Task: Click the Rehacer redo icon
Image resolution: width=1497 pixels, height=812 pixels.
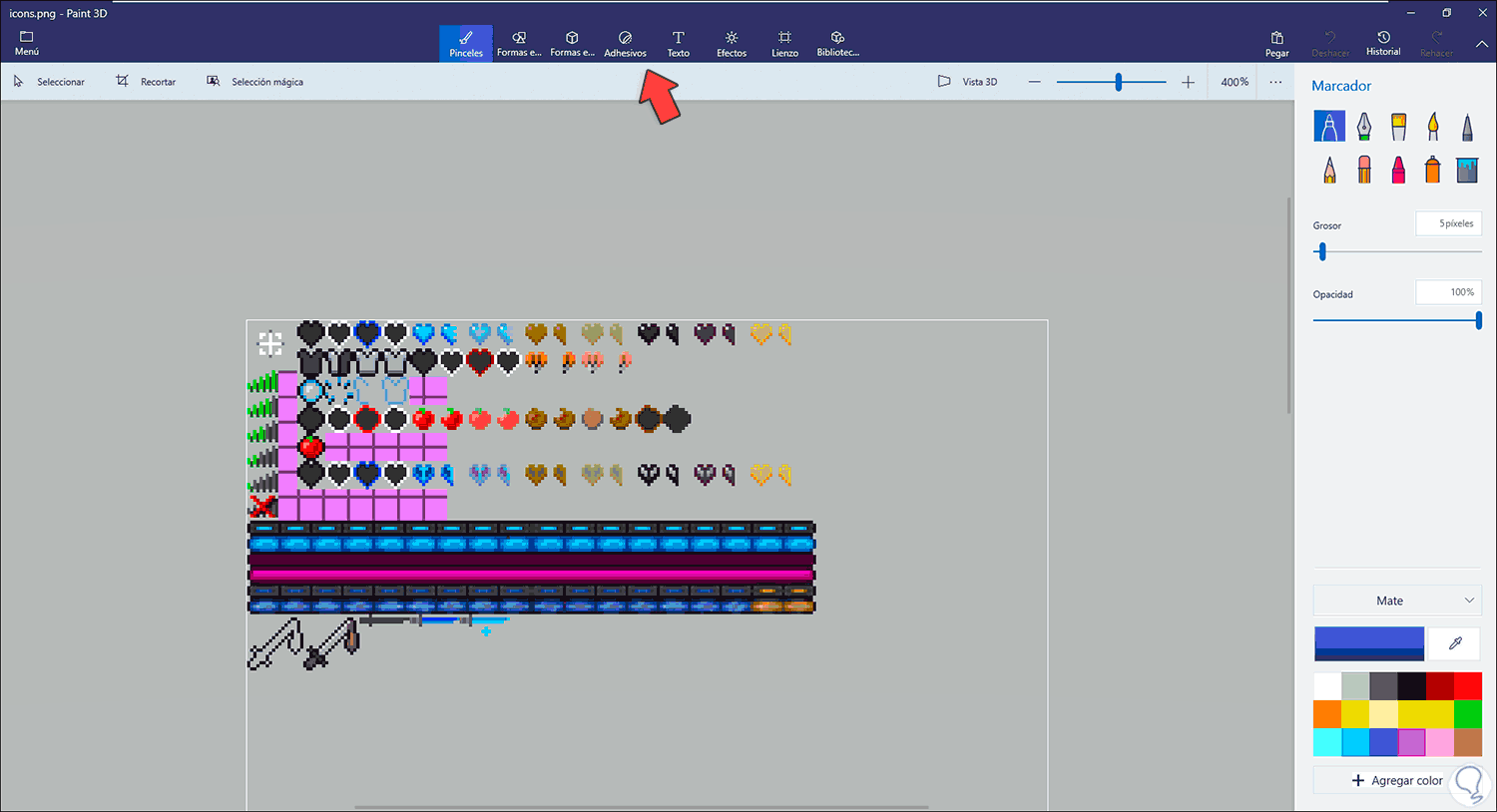Action: (x=1437, y=45)
